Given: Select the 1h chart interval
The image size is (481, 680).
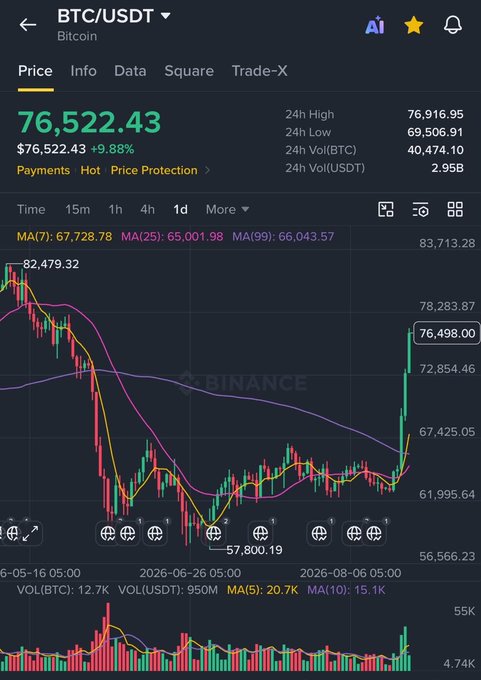Looking at the screenshot, I should (x=115, y=209).
